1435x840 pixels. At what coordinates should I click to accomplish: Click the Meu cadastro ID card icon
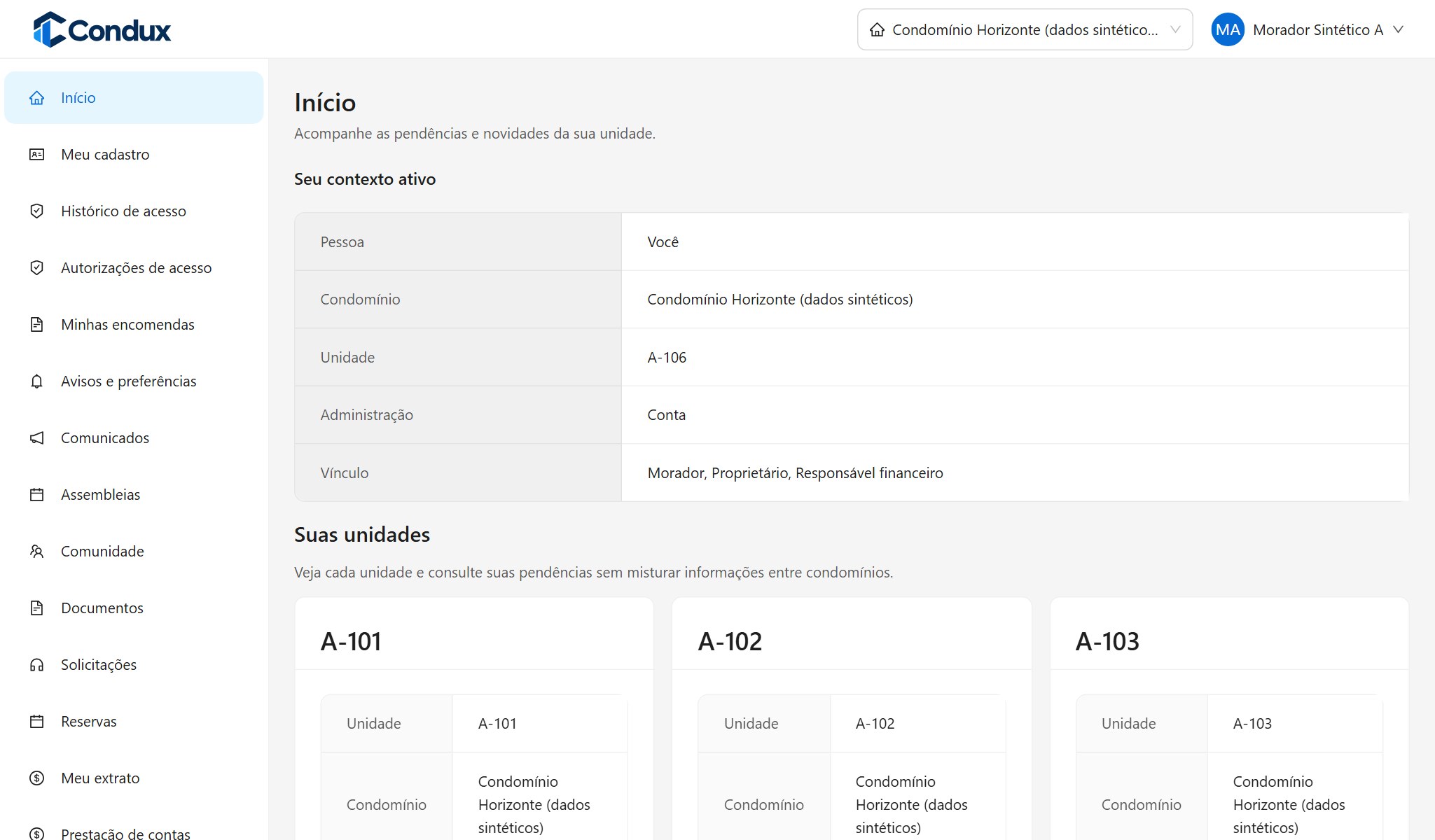37,155
